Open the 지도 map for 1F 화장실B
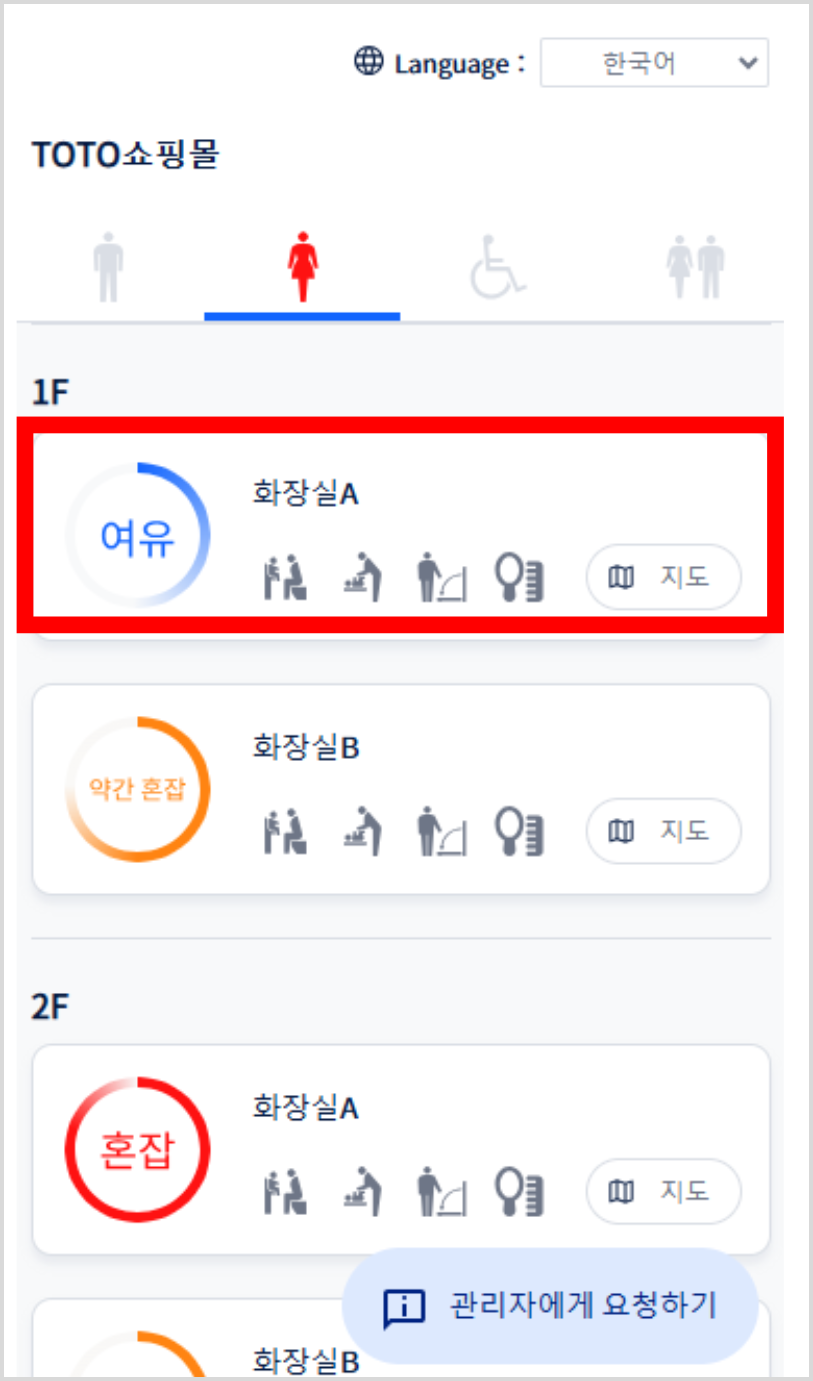Screen dimensions: 813x1381 pos(663,831)
